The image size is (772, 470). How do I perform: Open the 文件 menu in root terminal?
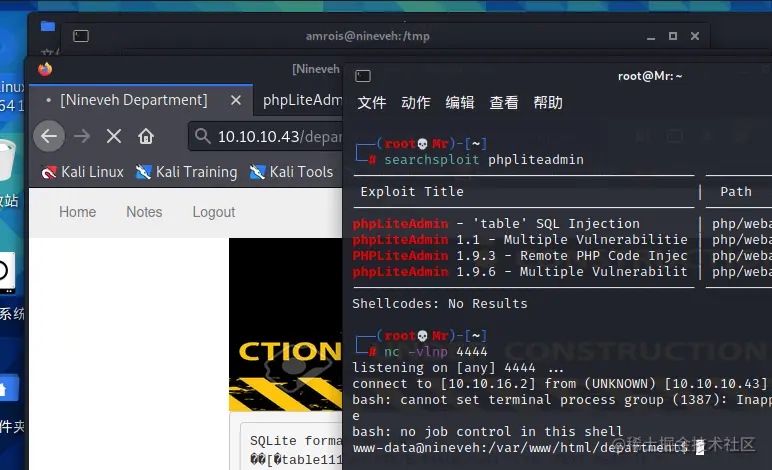[x=372, y=102]
